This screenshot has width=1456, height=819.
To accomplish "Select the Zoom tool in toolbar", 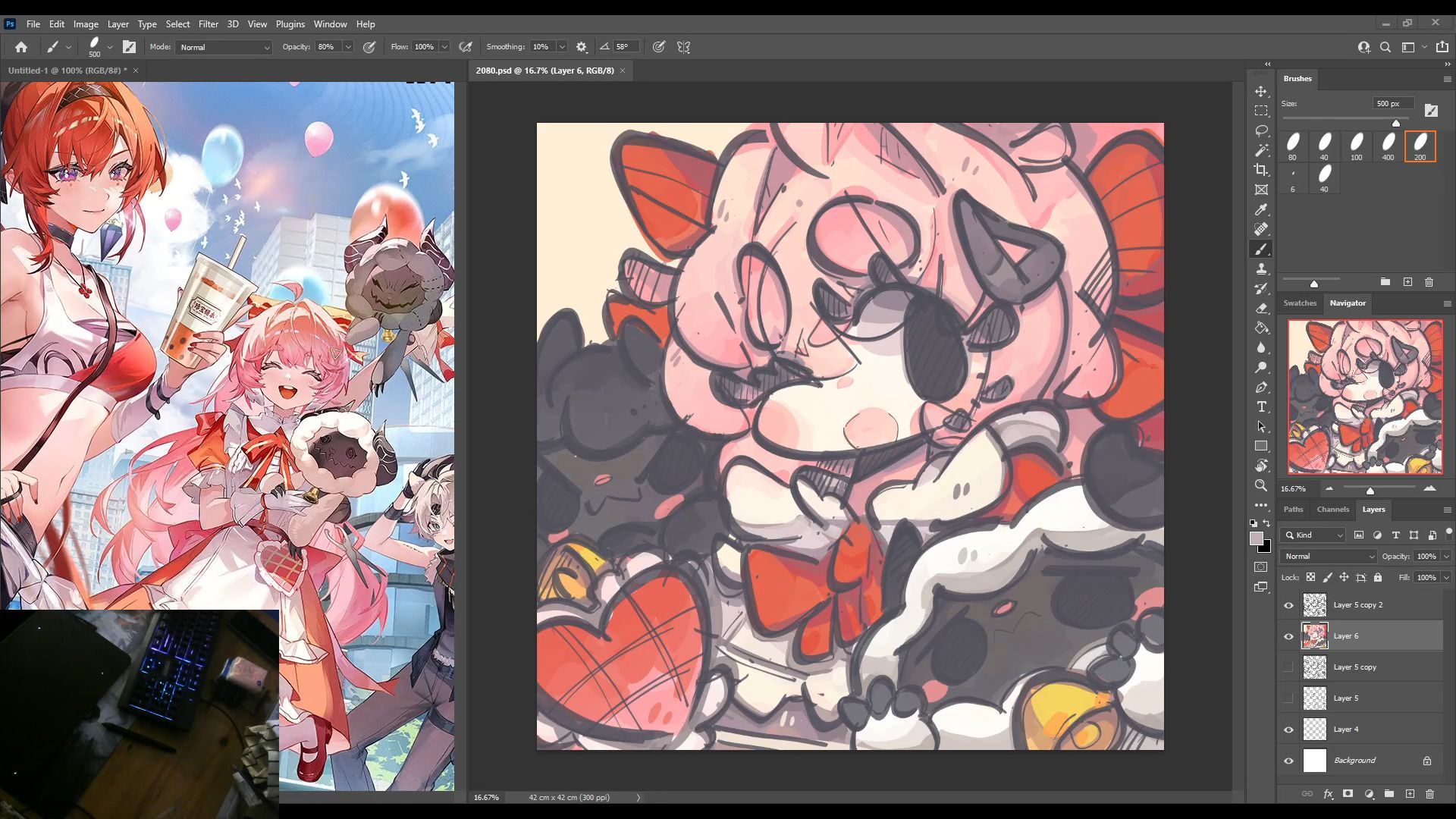I will point(1261,486).
